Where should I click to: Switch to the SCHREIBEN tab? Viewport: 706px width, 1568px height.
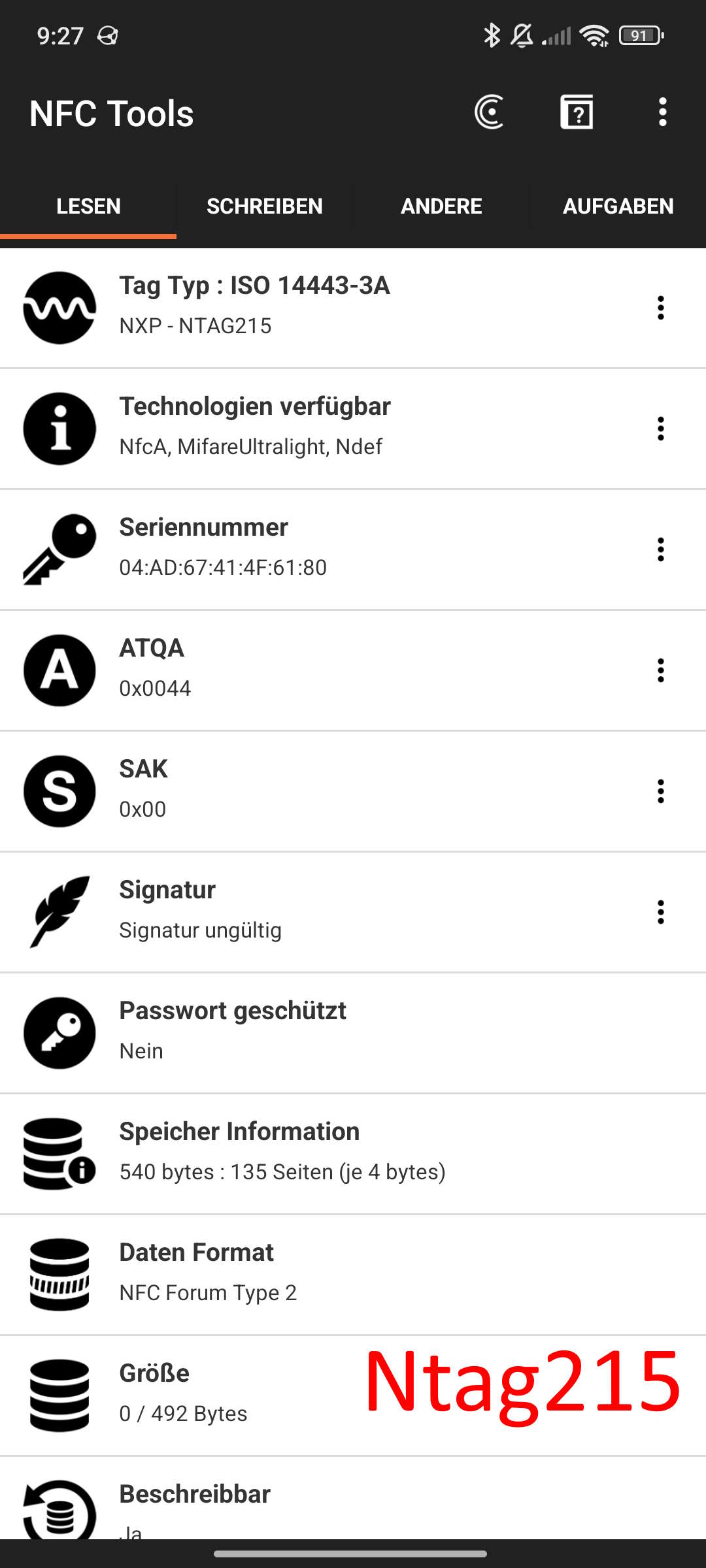click(265, 206)
